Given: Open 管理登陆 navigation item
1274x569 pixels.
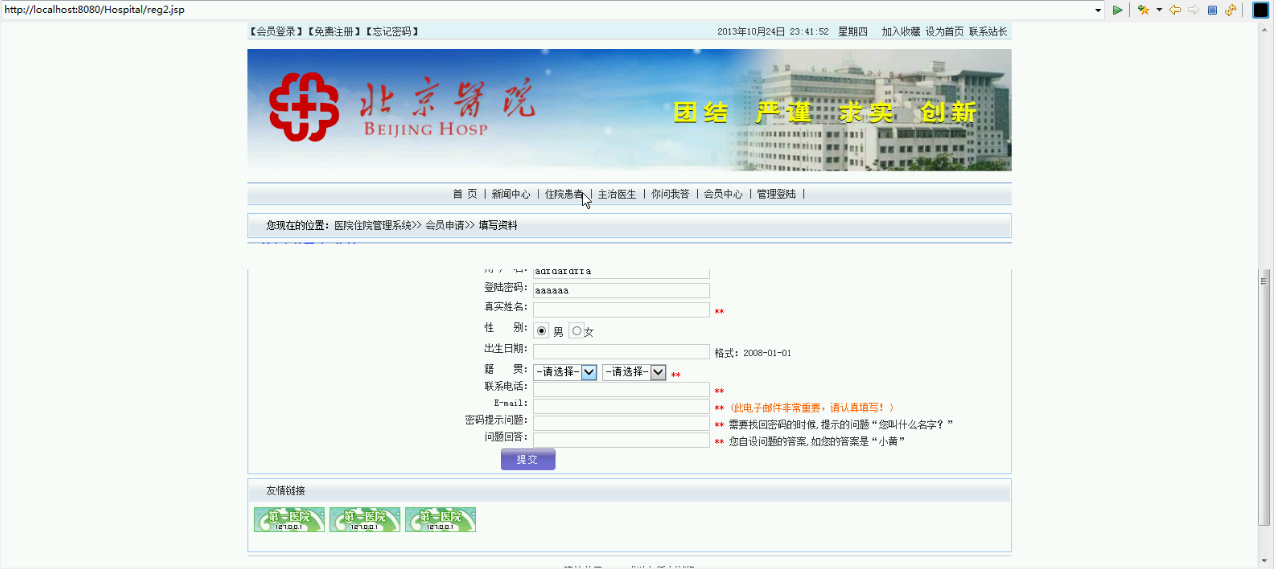Looking at the screenshot, I should click(776, 194).
